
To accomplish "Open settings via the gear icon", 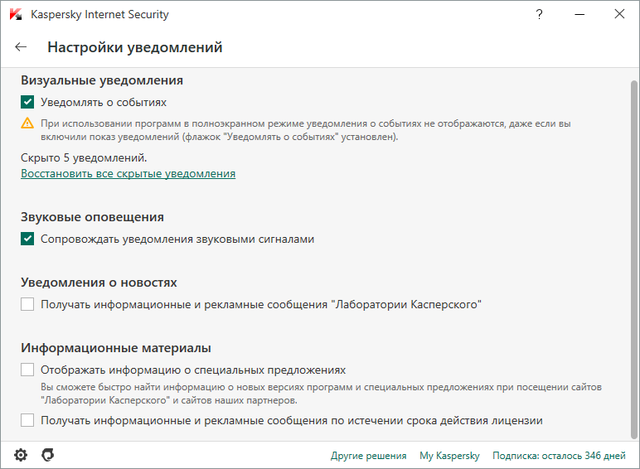I will [20, 455].
